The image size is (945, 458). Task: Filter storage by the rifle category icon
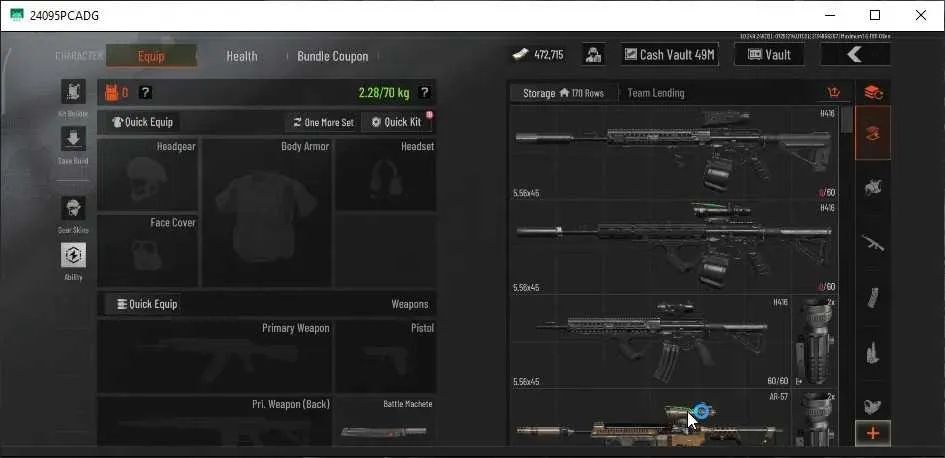(873, 243)
